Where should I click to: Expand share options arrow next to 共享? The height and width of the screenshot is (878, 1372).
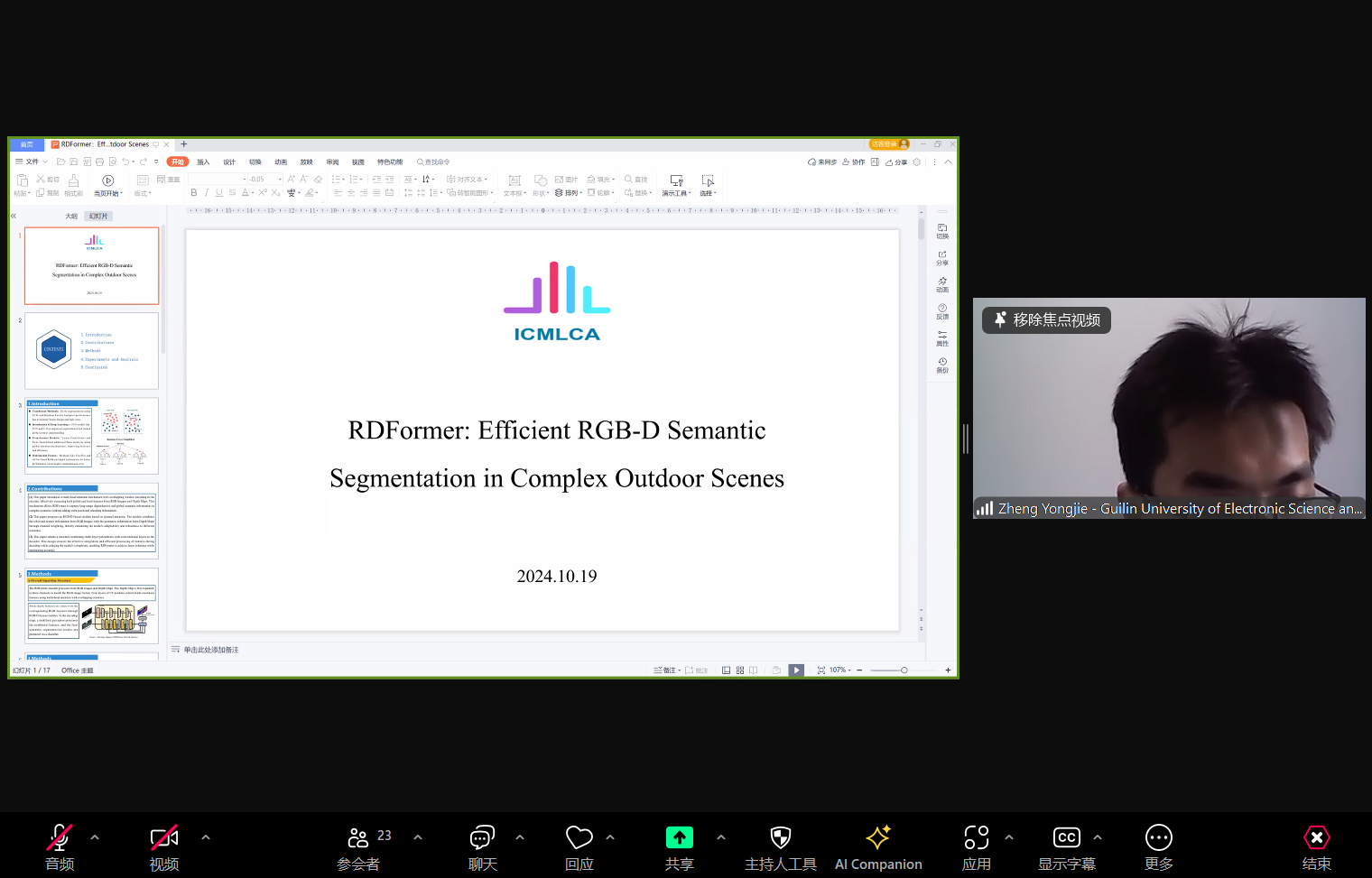[x=721, y=837]
